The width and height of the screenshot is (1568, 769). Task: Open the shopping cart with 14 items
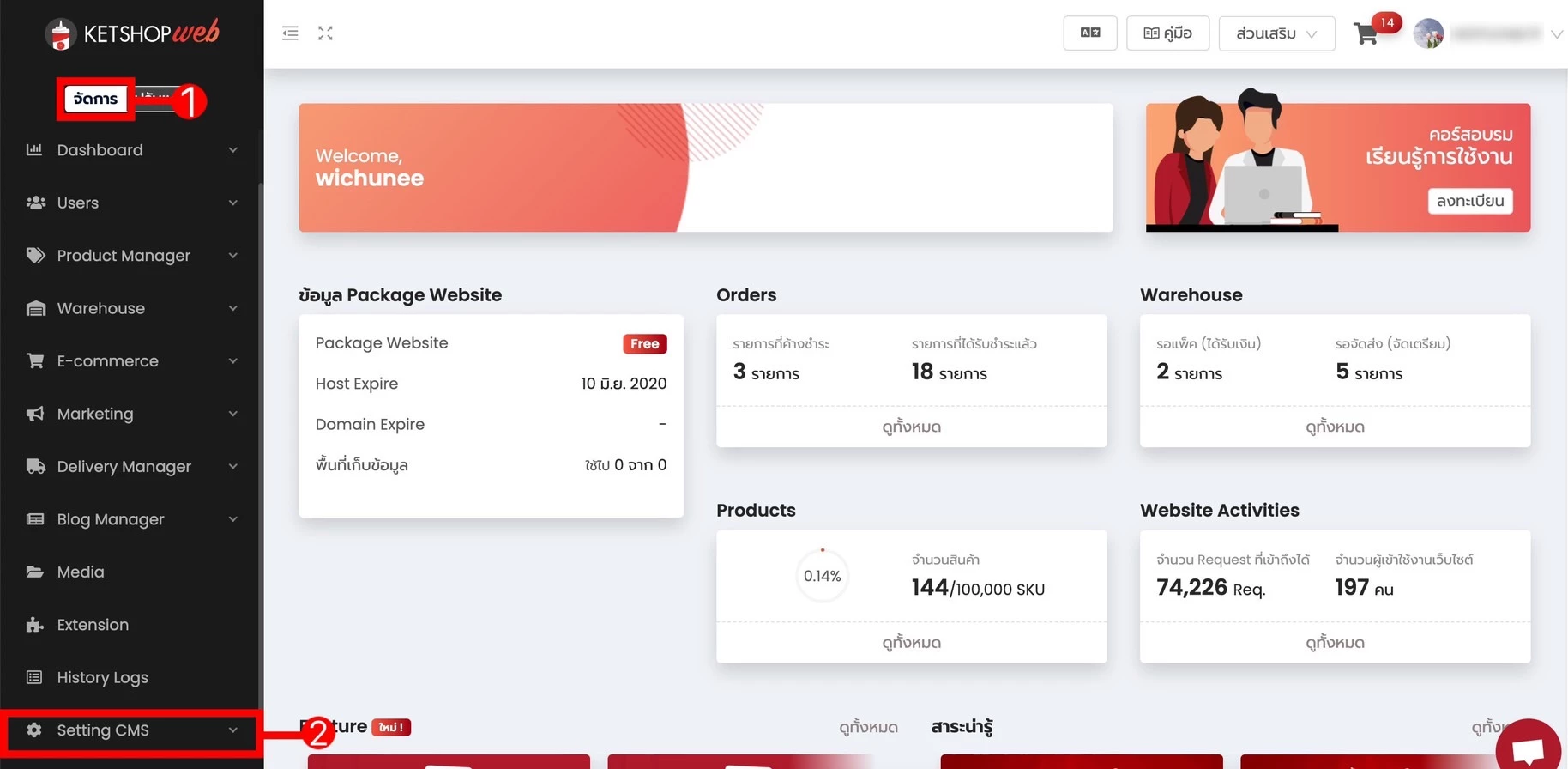(1366, 34)
